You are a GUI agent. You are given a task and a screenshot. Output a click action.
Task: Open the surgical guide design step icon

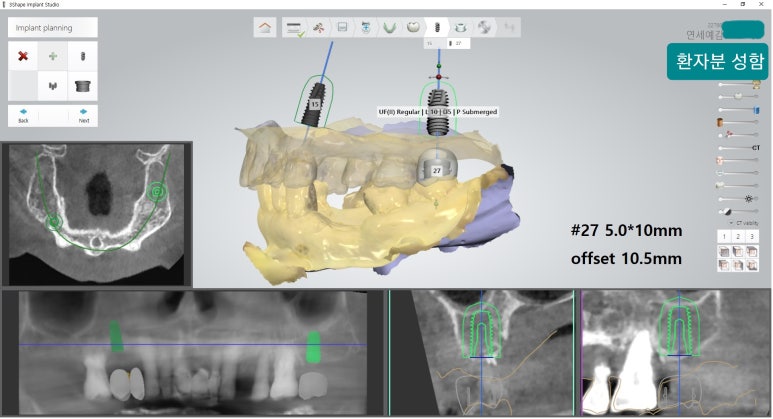pyautogui.click(x=461, y=28)
